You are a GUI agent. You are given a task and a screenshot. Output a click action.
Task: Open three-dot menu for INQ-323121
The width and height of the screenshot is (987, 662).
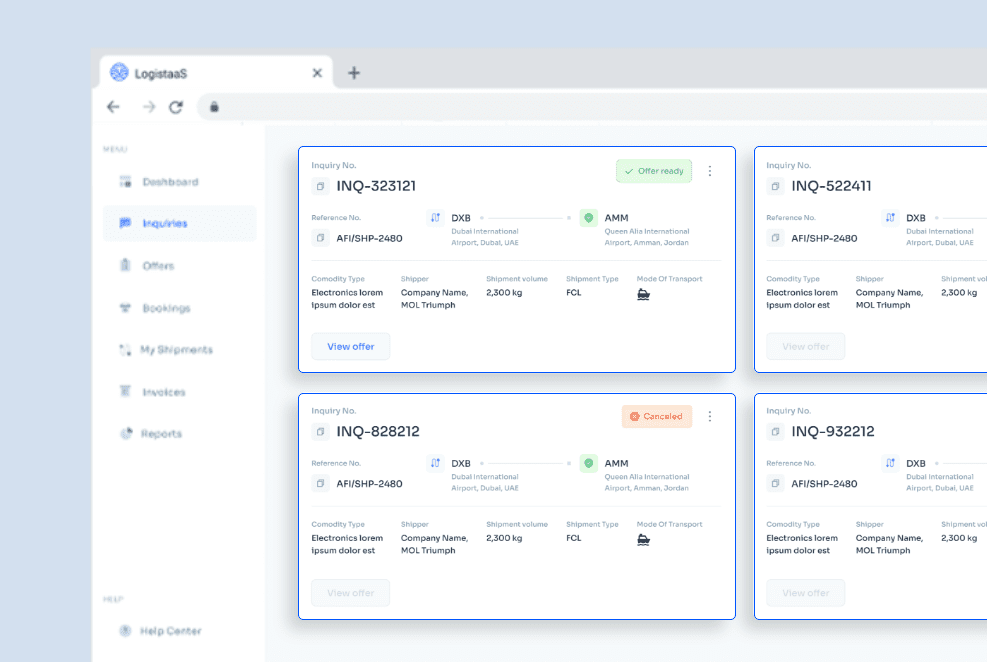[710, 171]
